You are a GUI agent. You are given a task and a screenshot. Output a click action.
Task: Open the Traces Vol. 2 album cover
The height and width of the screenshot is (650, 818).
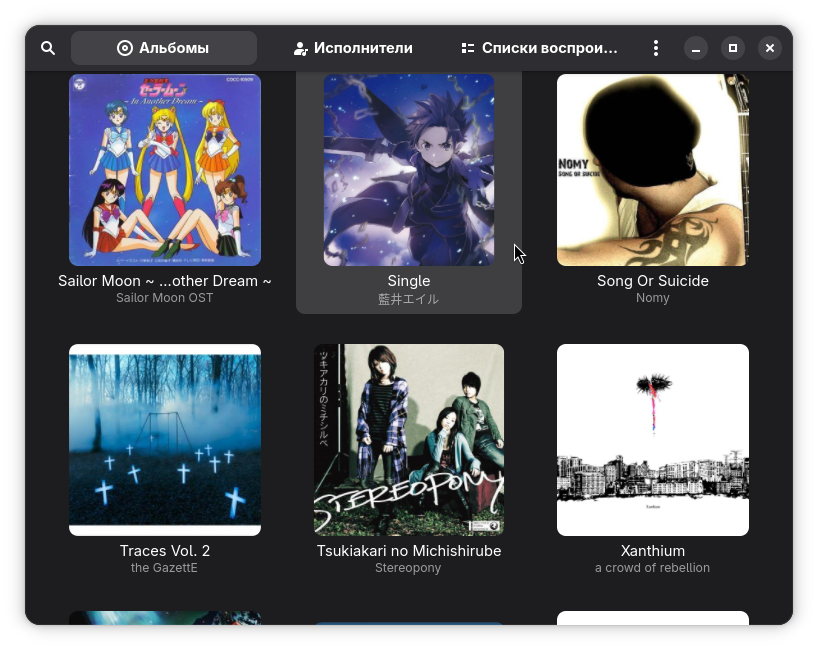tap(165, 440)
